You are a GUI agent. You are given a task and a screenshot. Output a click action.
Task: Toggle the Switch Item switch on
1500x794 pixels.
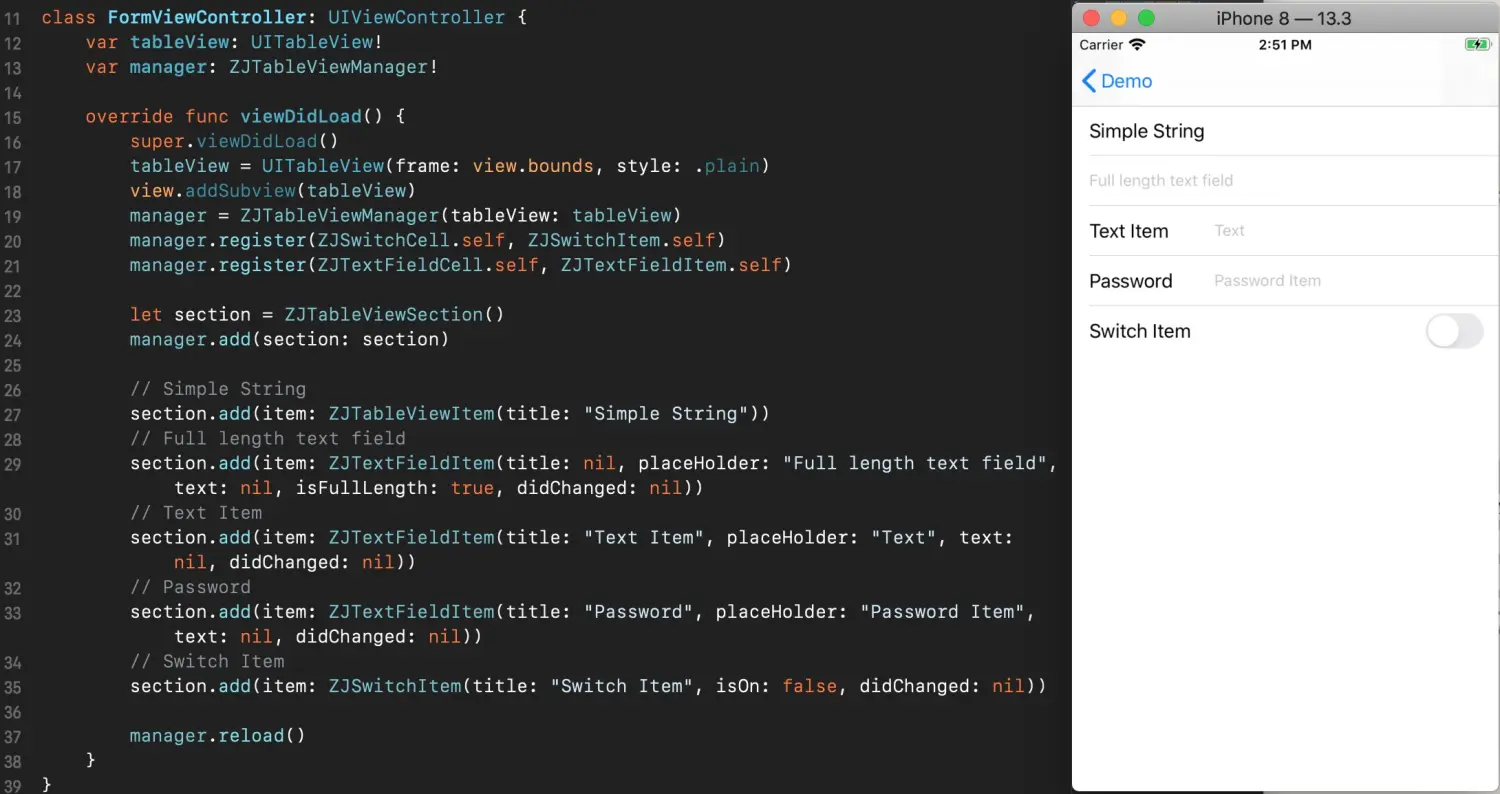[x=1454, y=331]
